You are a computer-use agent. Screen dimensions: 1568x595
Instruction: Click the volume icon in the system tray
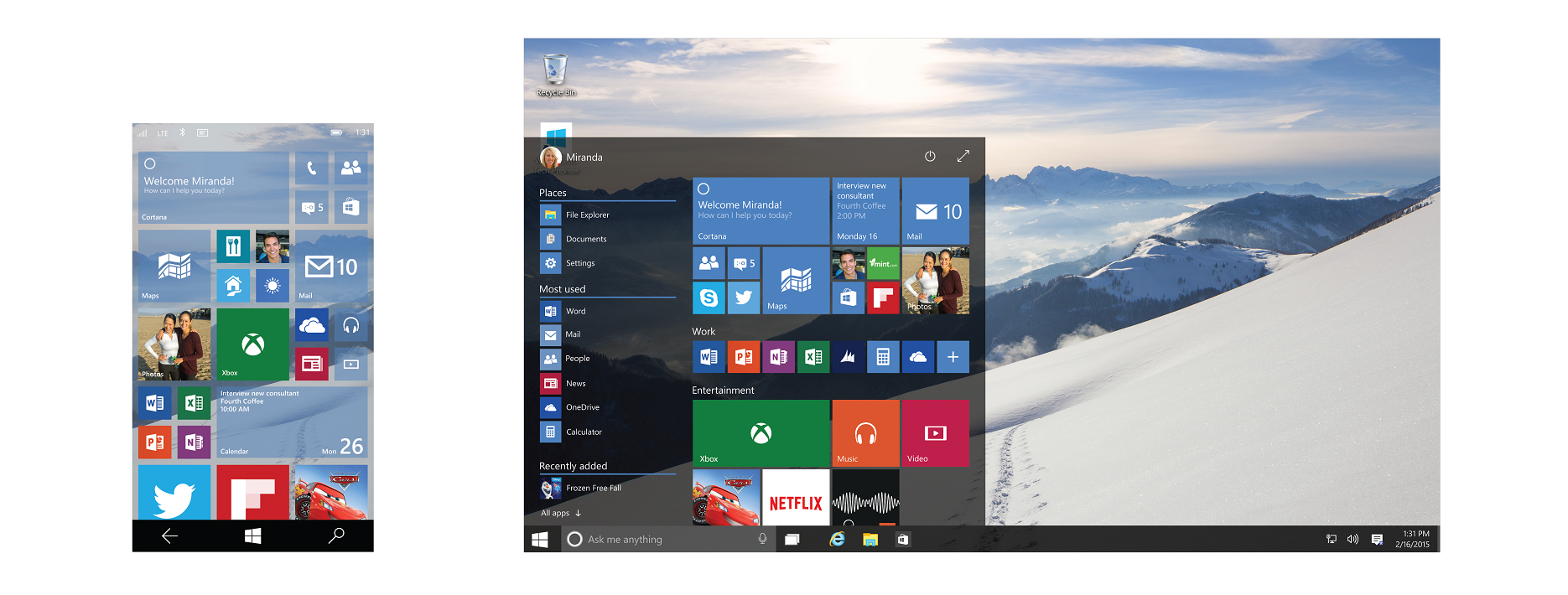point(1353,539)
